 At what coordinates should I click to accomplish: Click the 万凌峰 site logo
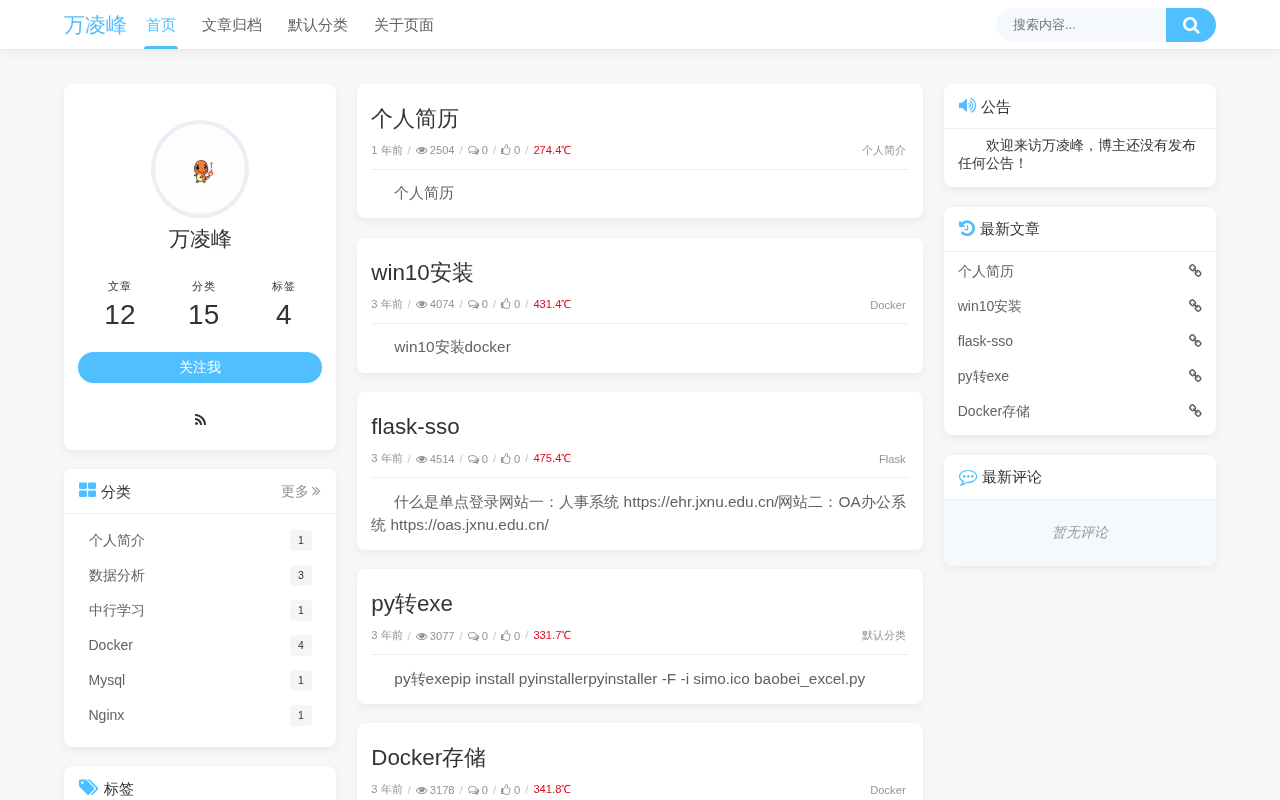click(x=95, y=25)
